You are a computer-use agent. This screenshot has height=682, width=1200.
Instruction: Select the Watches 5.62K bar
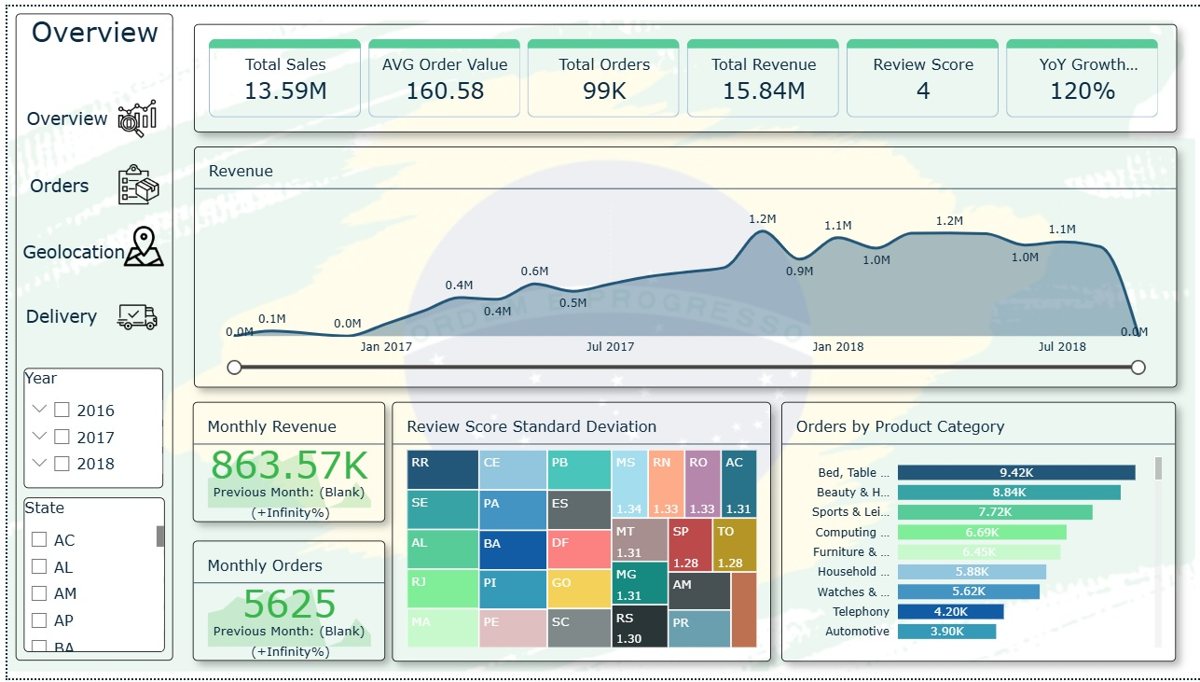pos(968,592)
